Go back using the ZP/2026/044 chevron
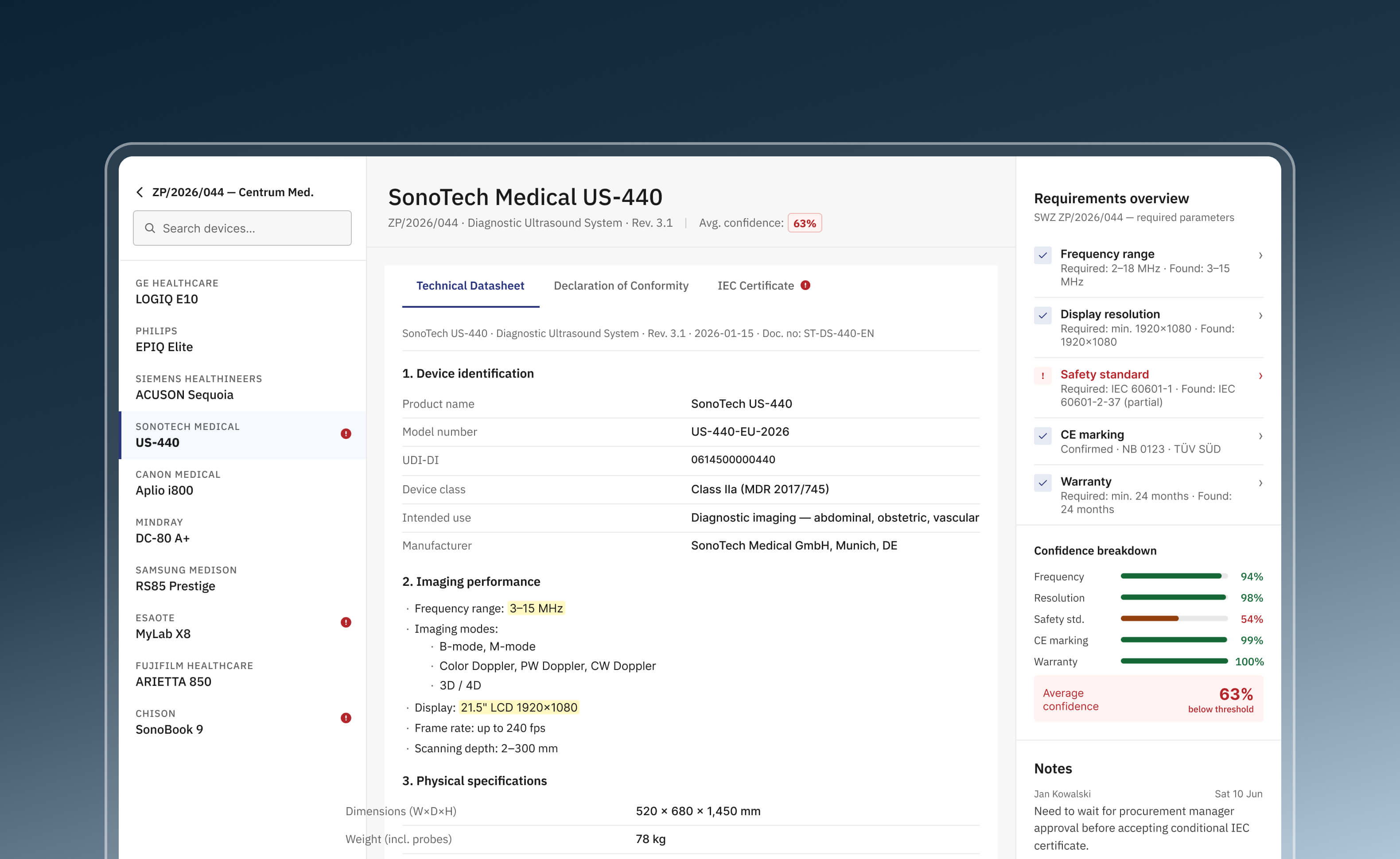This screenshot has height=859, width=1400. [140, 193]
